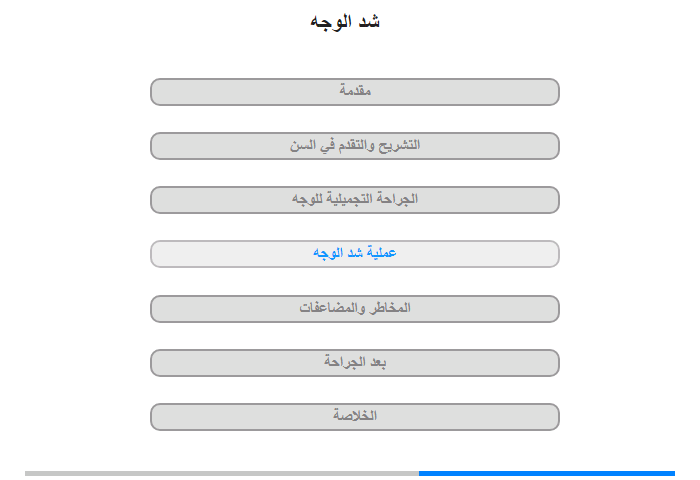Viewport: 700px width, 480px height.
Task: Select the final section in the list
Action: point(354,417)
